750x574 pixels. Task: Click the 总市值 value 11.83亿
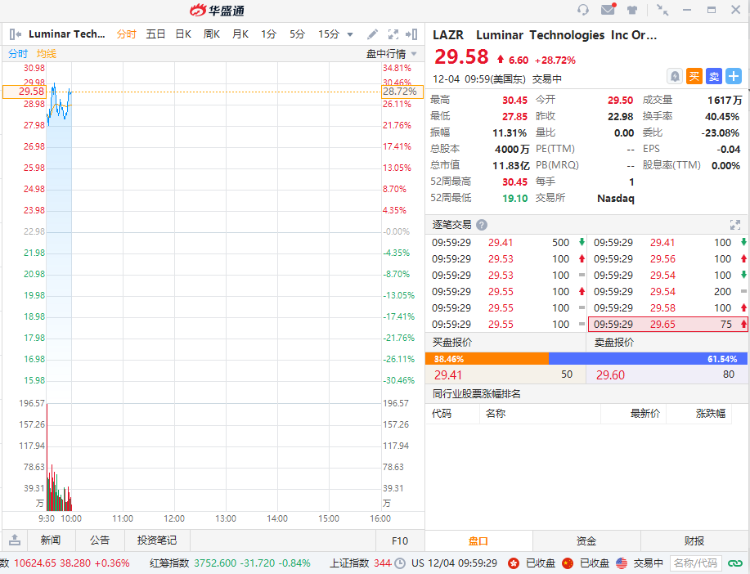[x=511, y=166]
